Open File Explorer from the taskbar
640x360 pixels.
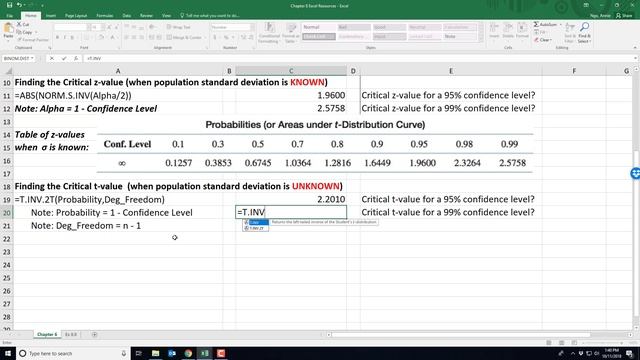pos(156,353)
